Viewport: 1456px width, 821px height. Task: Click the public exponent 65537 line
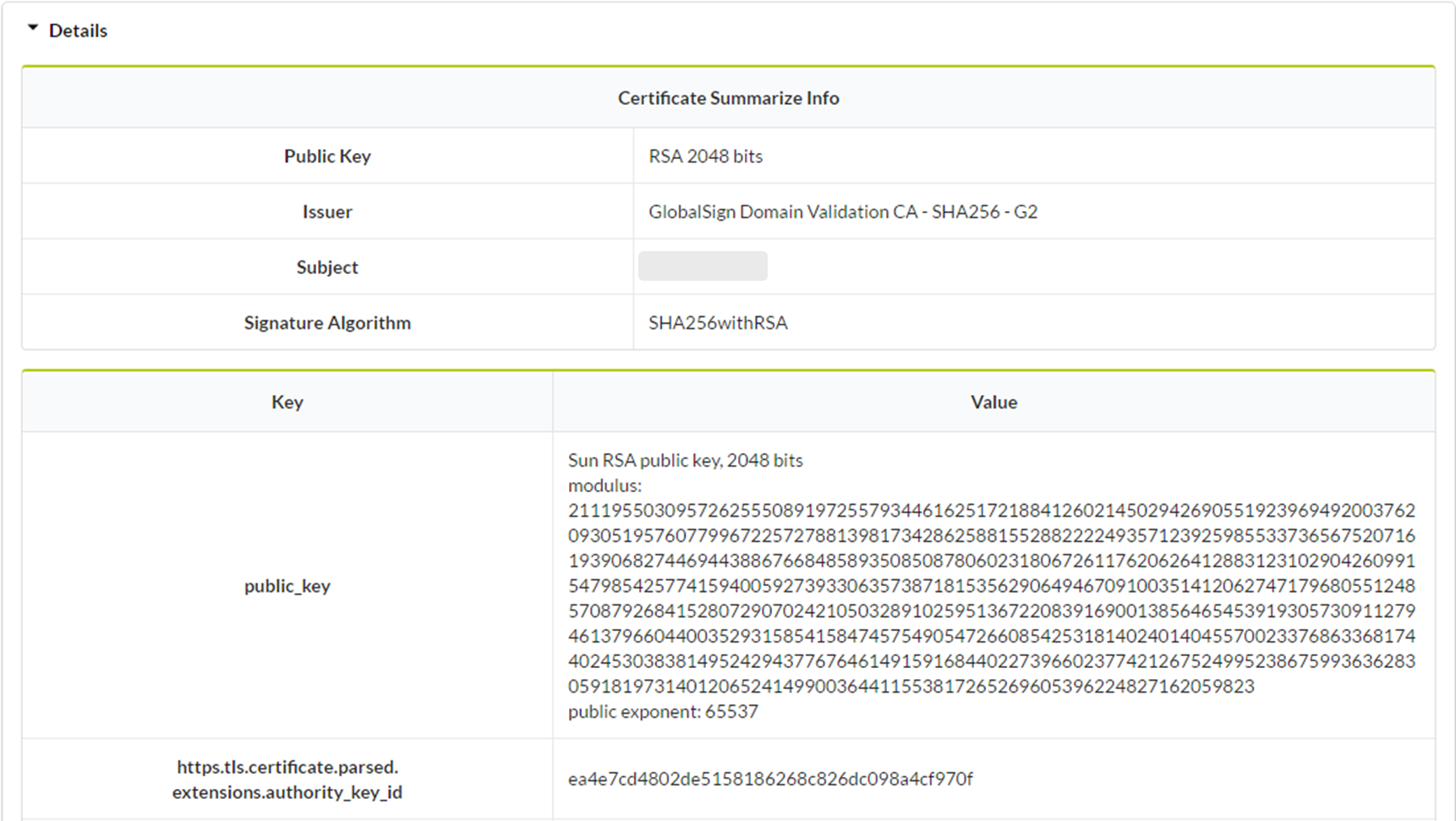663,712
